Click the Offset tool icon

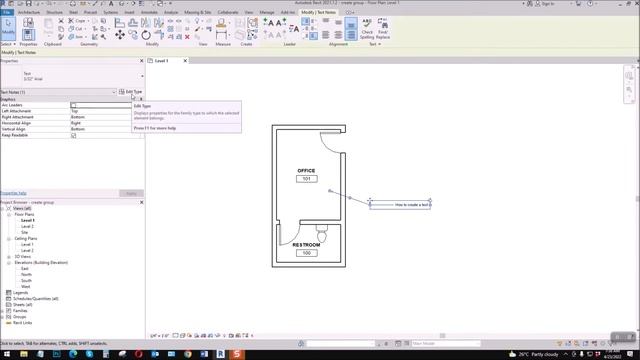point(133,22)
